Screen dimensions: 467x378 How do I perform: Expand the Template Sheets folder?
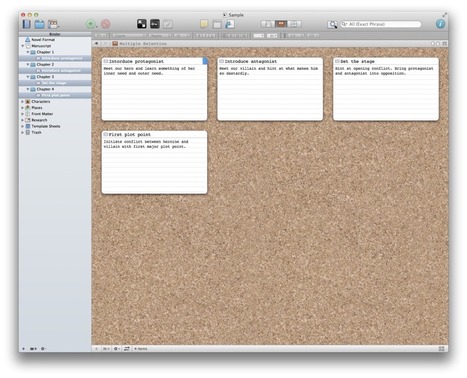(23, 126)
